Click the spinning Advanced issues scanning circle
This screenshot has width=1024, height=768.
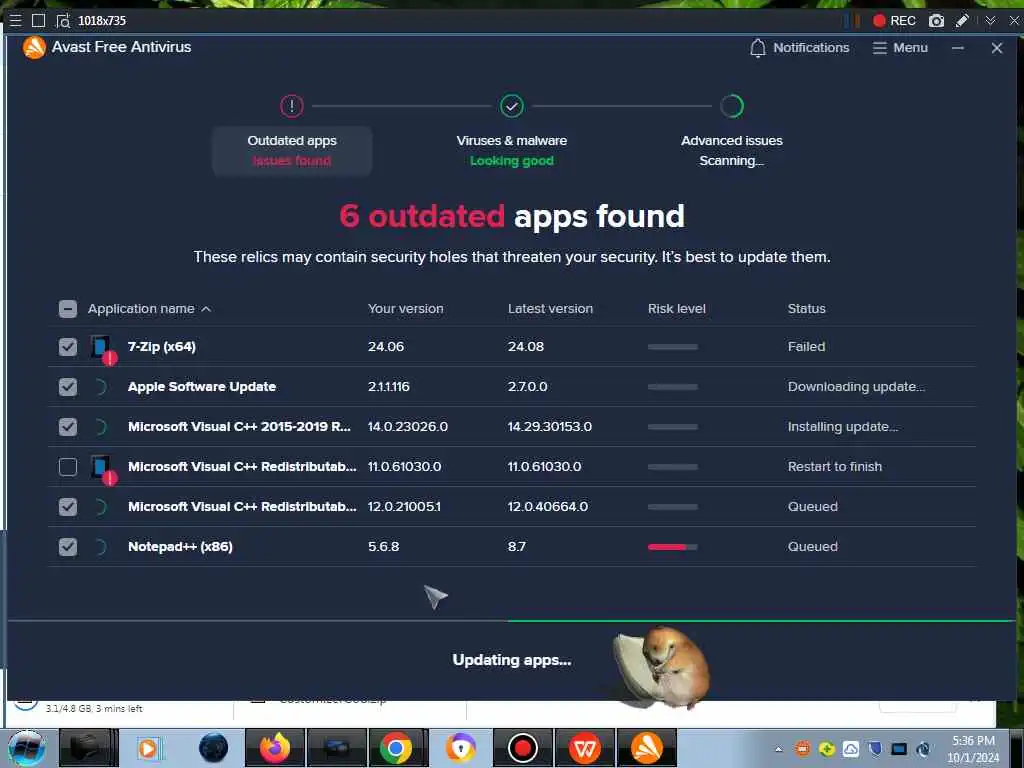732,106
